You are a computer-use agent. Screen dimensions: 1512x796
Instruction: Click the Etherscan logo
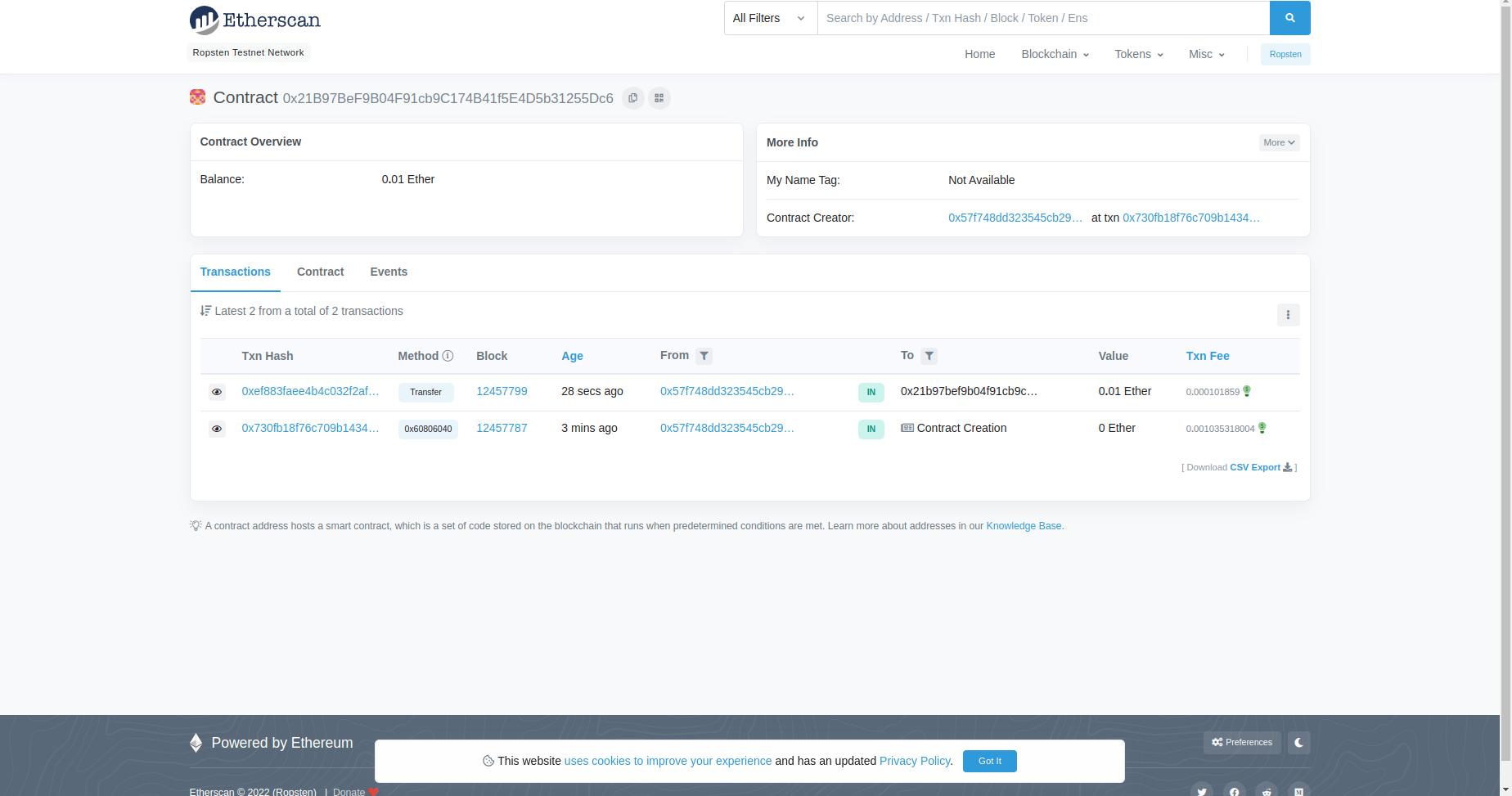coord(254,20)
